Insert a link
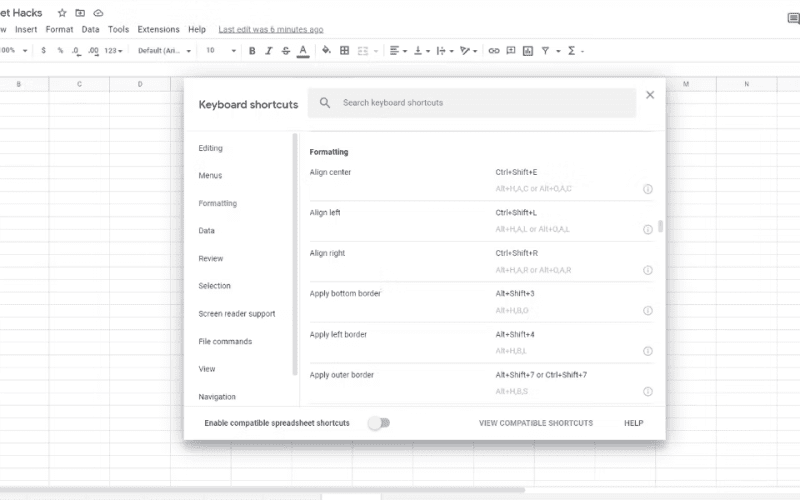Viewport: 800px width, 500px height. coord(494,51)
